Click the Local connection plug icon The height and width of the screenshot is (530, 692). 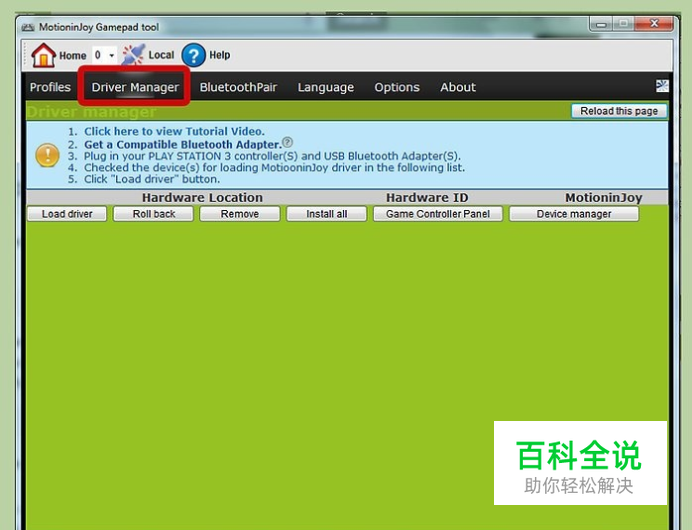(x=133, y=55)
